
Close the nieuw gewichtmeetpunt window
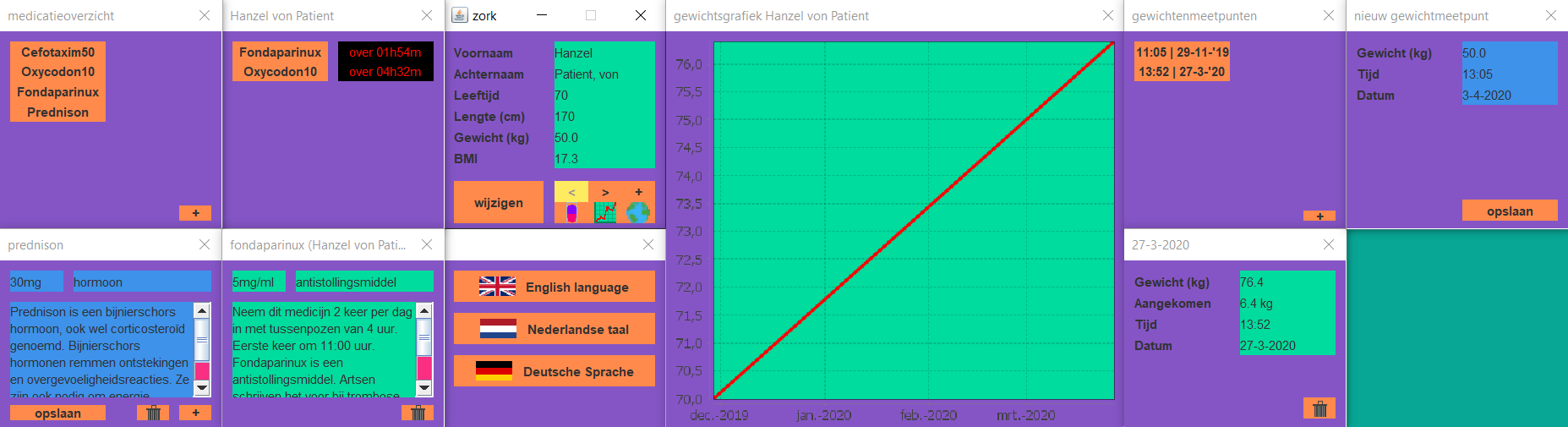[1551, 15]
